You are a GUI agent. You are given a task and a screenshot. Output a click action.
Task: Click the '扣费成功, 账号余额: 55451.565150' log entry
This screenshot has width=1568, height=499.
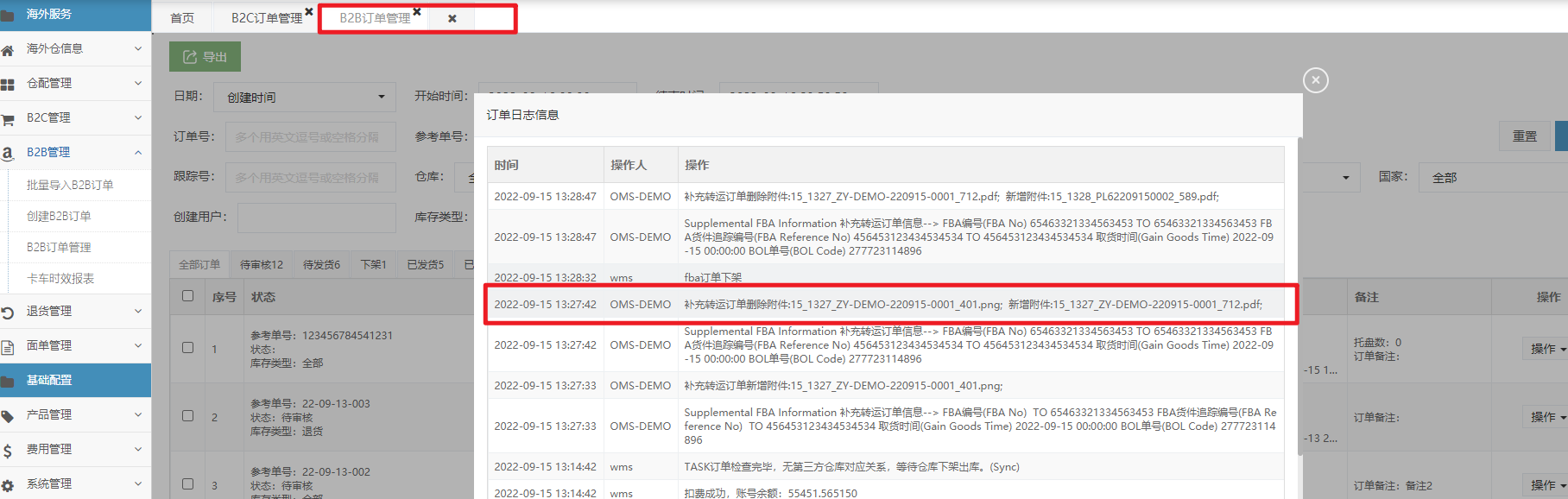click(770, 493)
